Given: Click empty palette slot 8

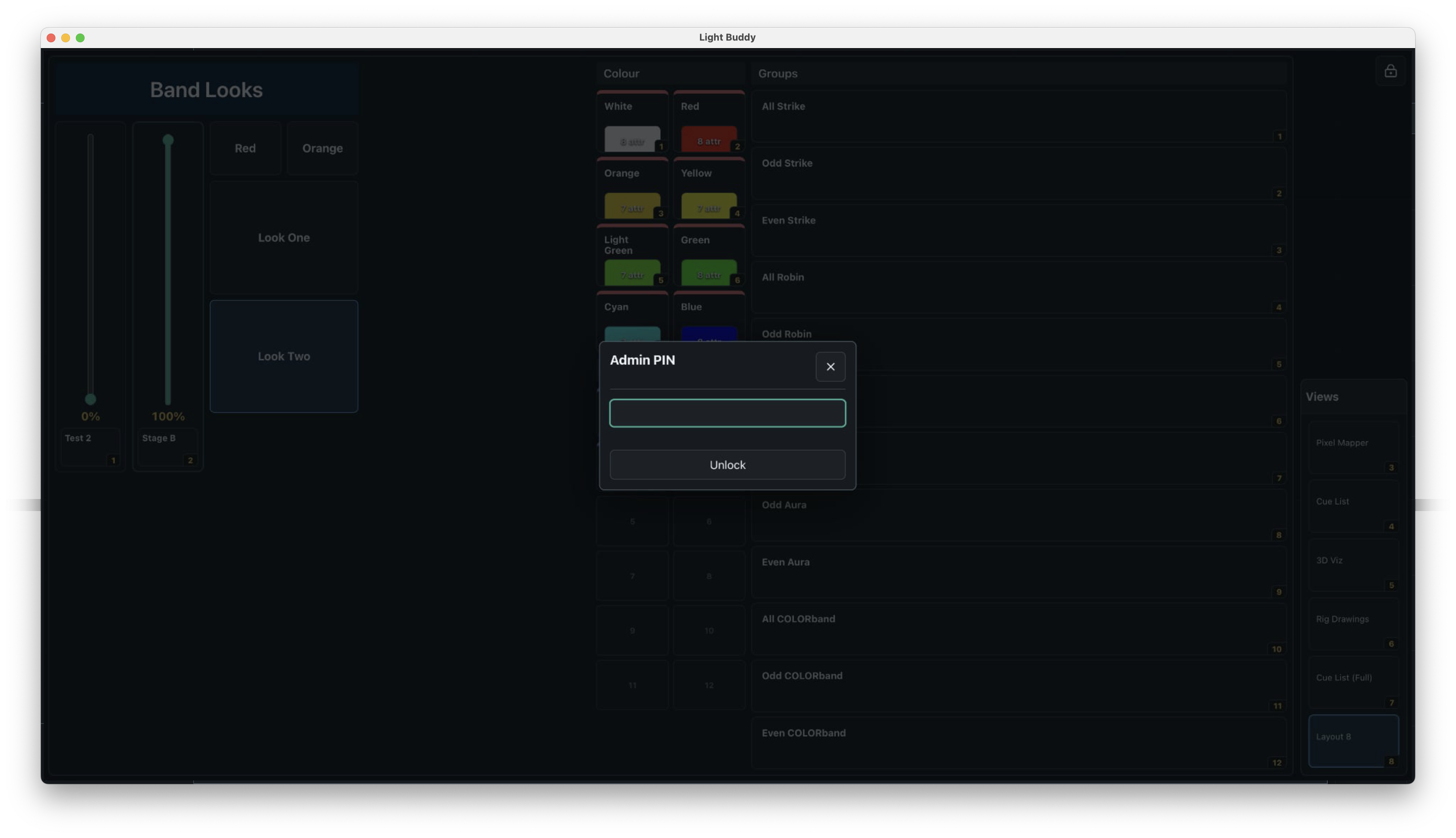Looking at the screenshot, I should click(709, 576).
